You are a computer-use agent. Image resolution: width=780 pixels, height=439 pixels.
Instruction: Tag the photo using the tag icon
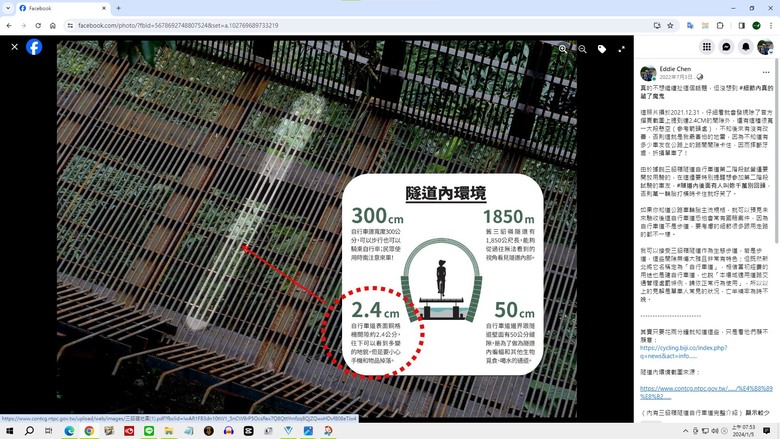(x=602, y=49)
